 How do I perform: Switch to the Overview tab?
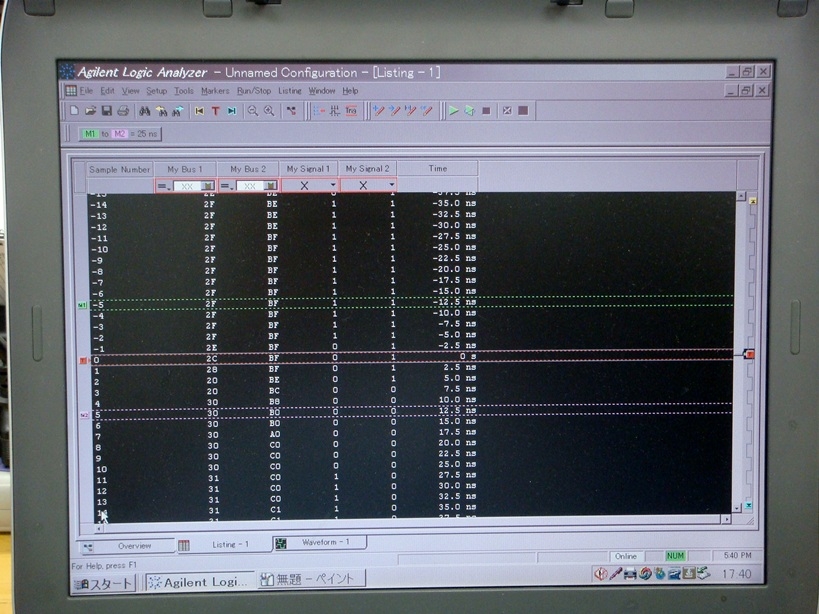click(x=128, y=546)
